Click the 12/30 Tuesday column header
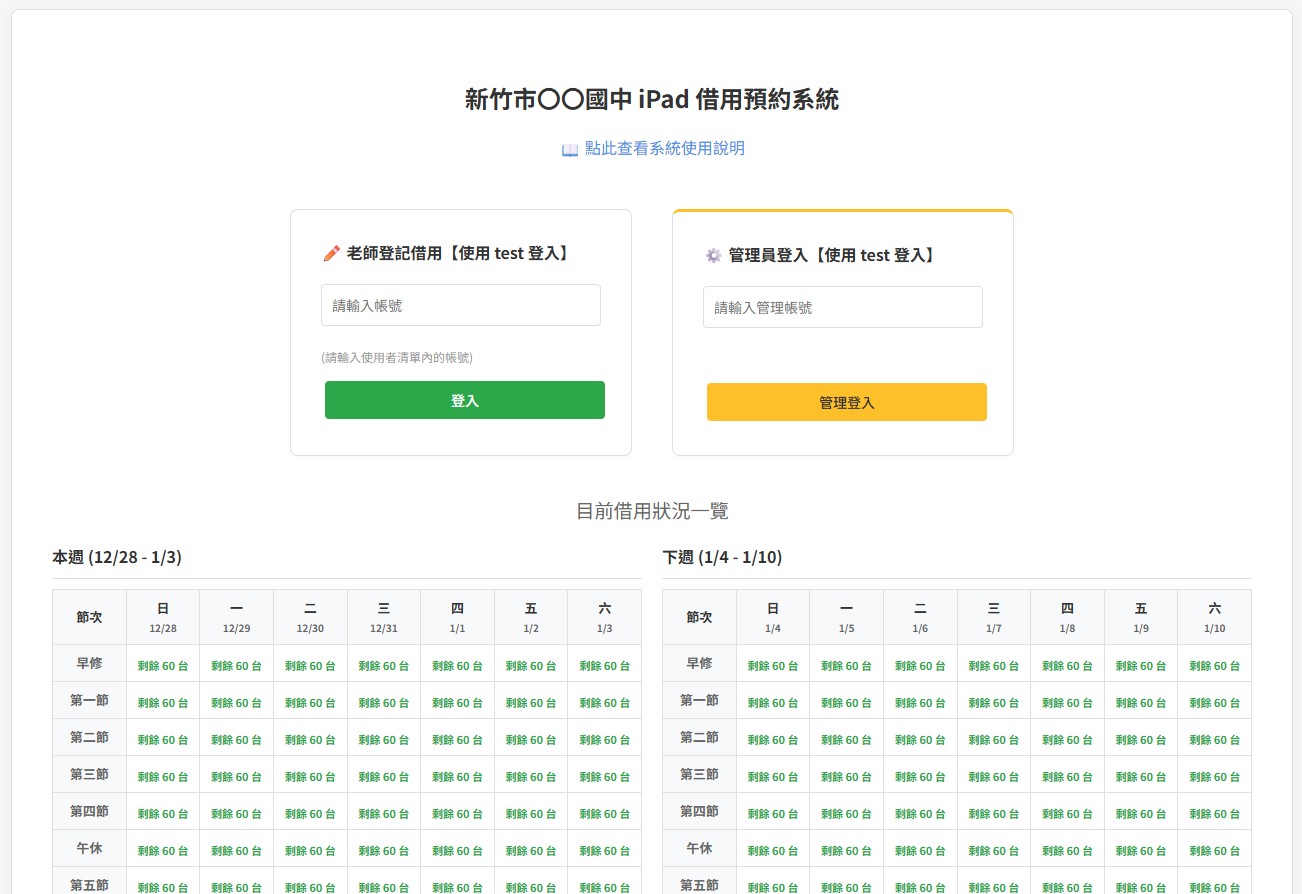Screen dimensions: 1302x894 [310, 617]
